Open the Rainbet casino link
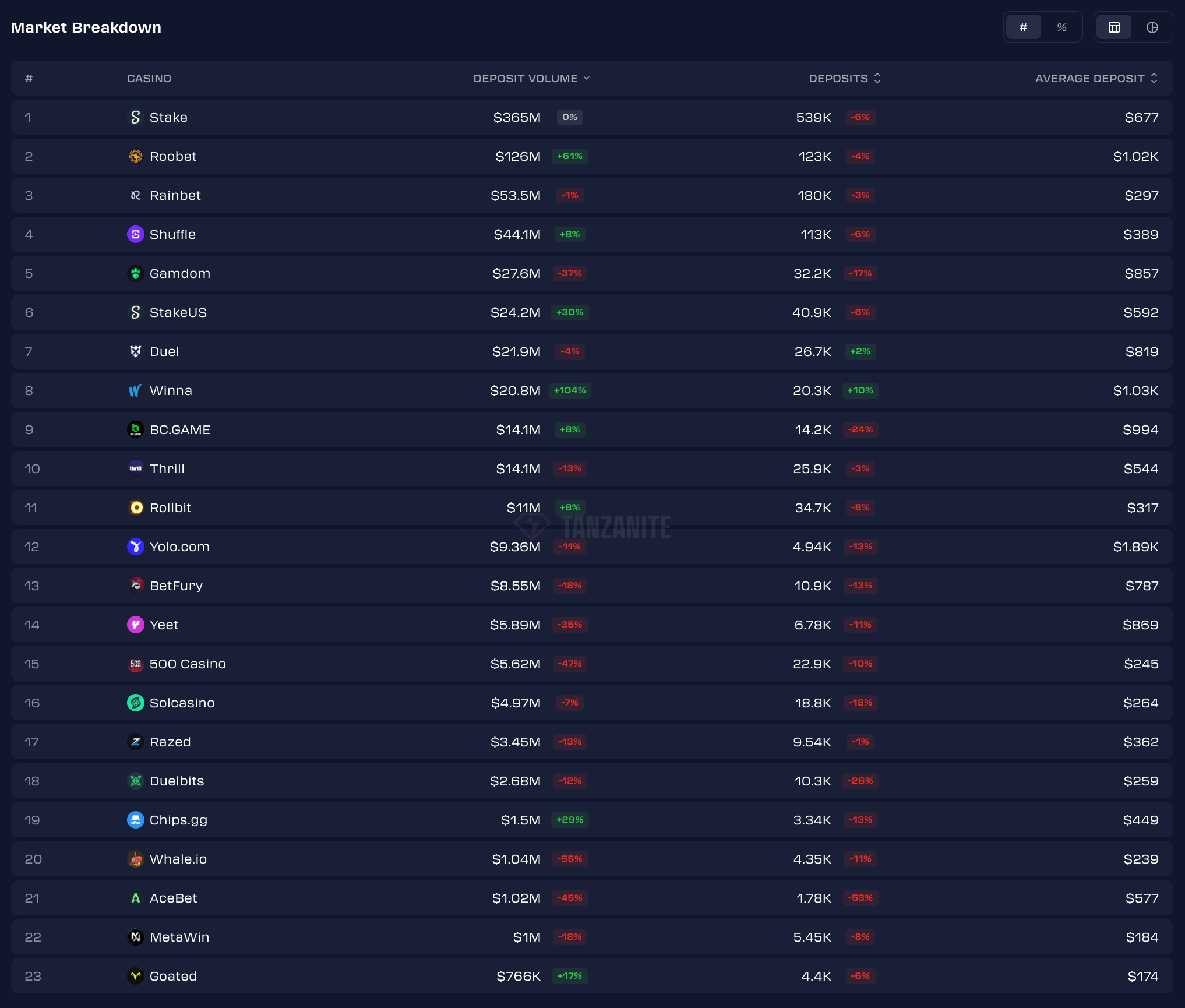The height and width of the screenshot is (1008, 1185). point(175,195)
